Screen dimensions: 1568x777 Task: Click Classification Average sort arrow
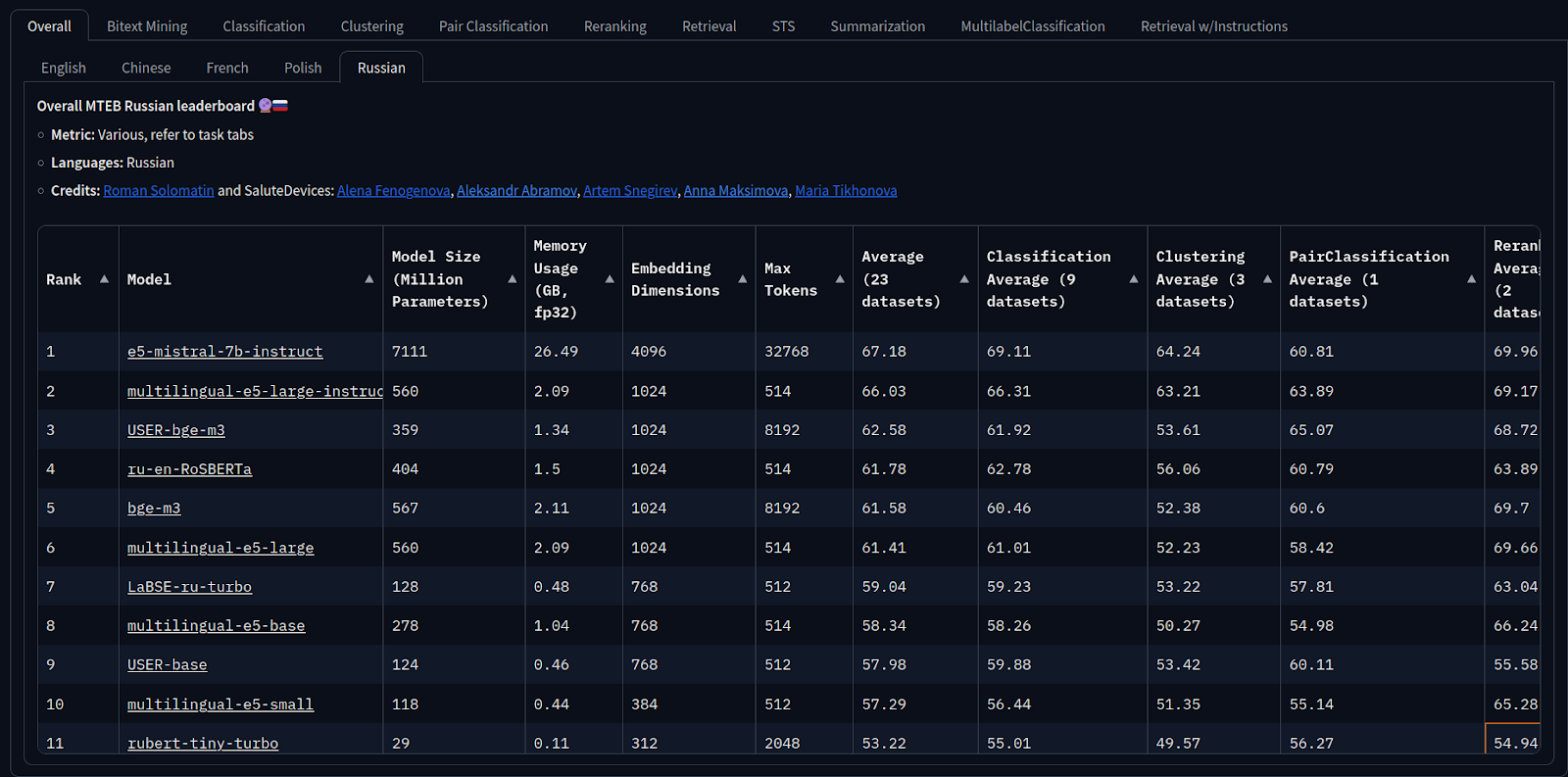pyautogui.click(x=1134, y=279)
